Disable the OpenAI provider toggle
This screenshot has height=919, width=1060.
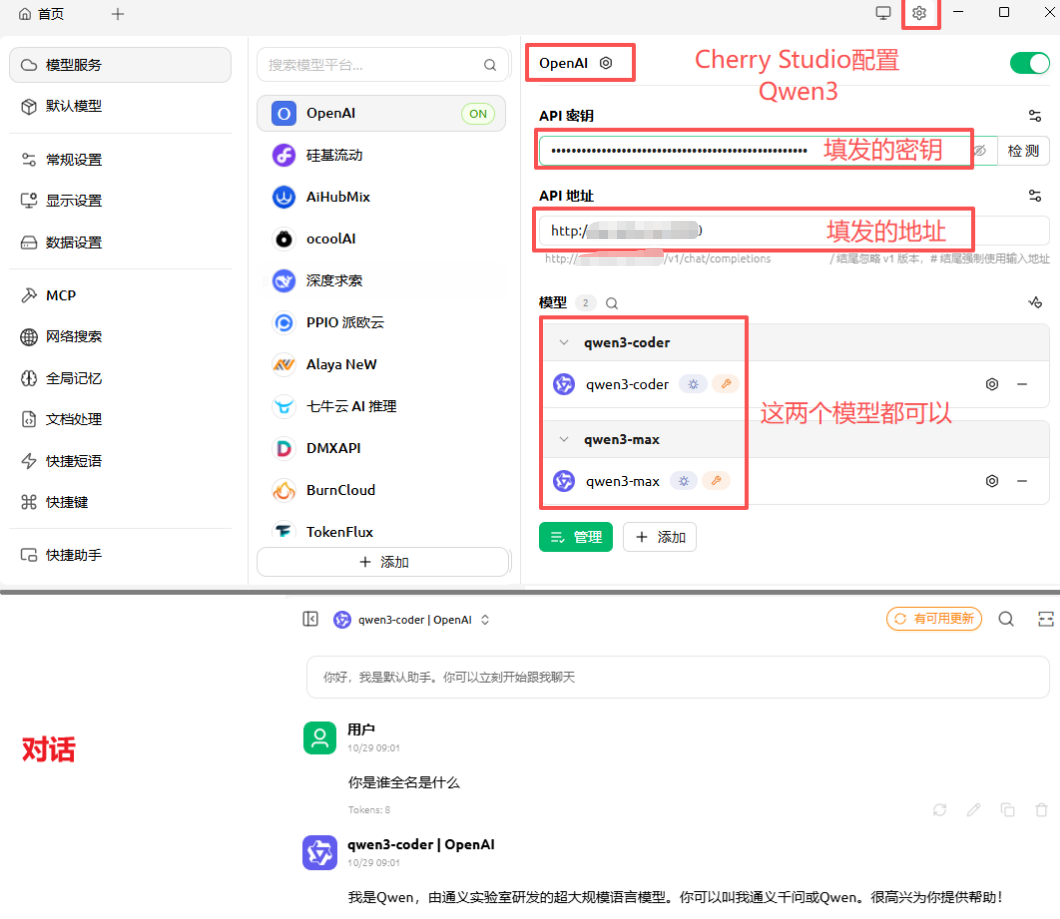click(1029, 62)
